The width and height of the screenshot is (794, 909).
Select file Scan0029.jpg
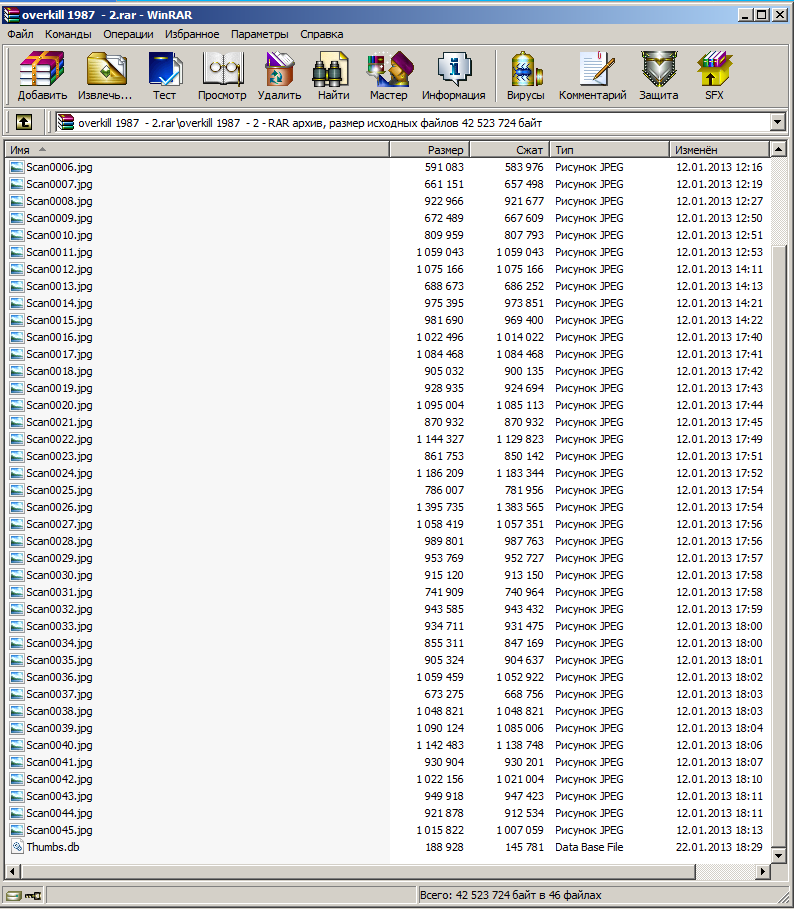pyautogui.click(x=59, y=558)
